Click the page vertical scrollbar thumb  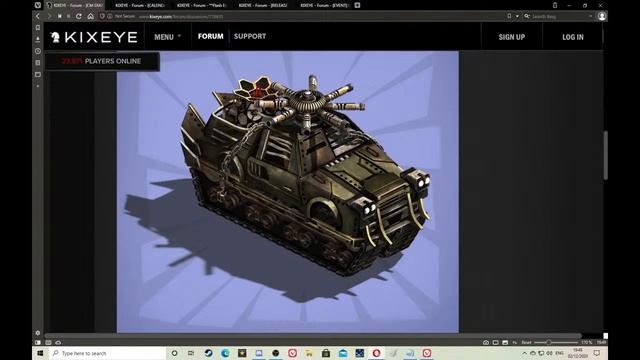[605, 155]
